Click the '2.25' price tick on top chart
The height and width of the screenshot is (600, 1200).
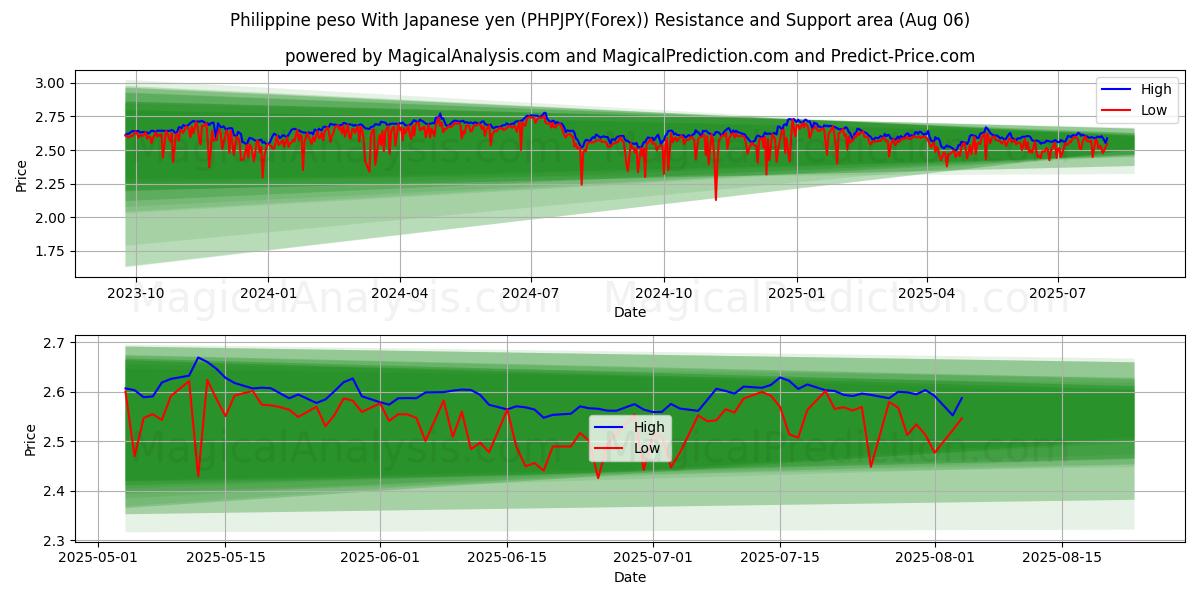pyautogui.click(x=50, y=184)
